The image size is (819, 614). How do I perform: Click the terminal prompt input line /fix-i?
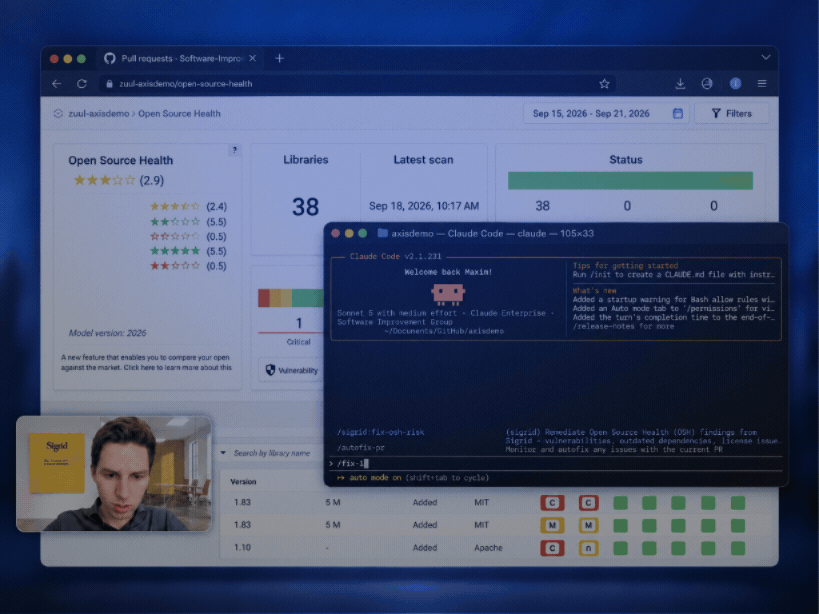point(556,463)
